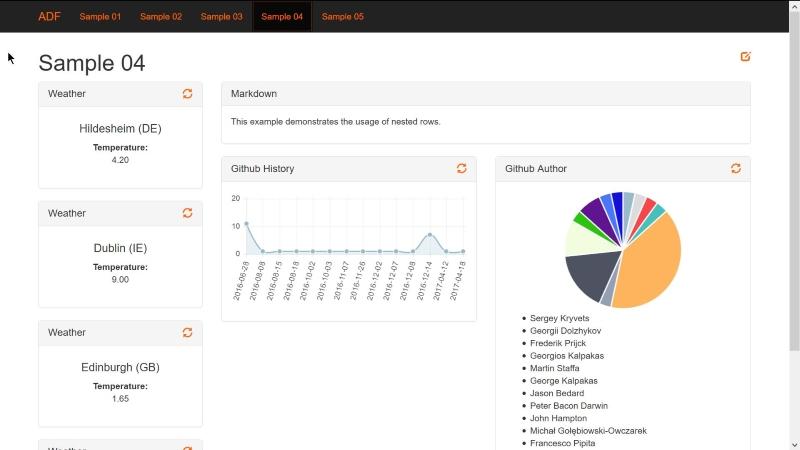
Task: Reload the Dublin weather widget
Action: point(187,213)
